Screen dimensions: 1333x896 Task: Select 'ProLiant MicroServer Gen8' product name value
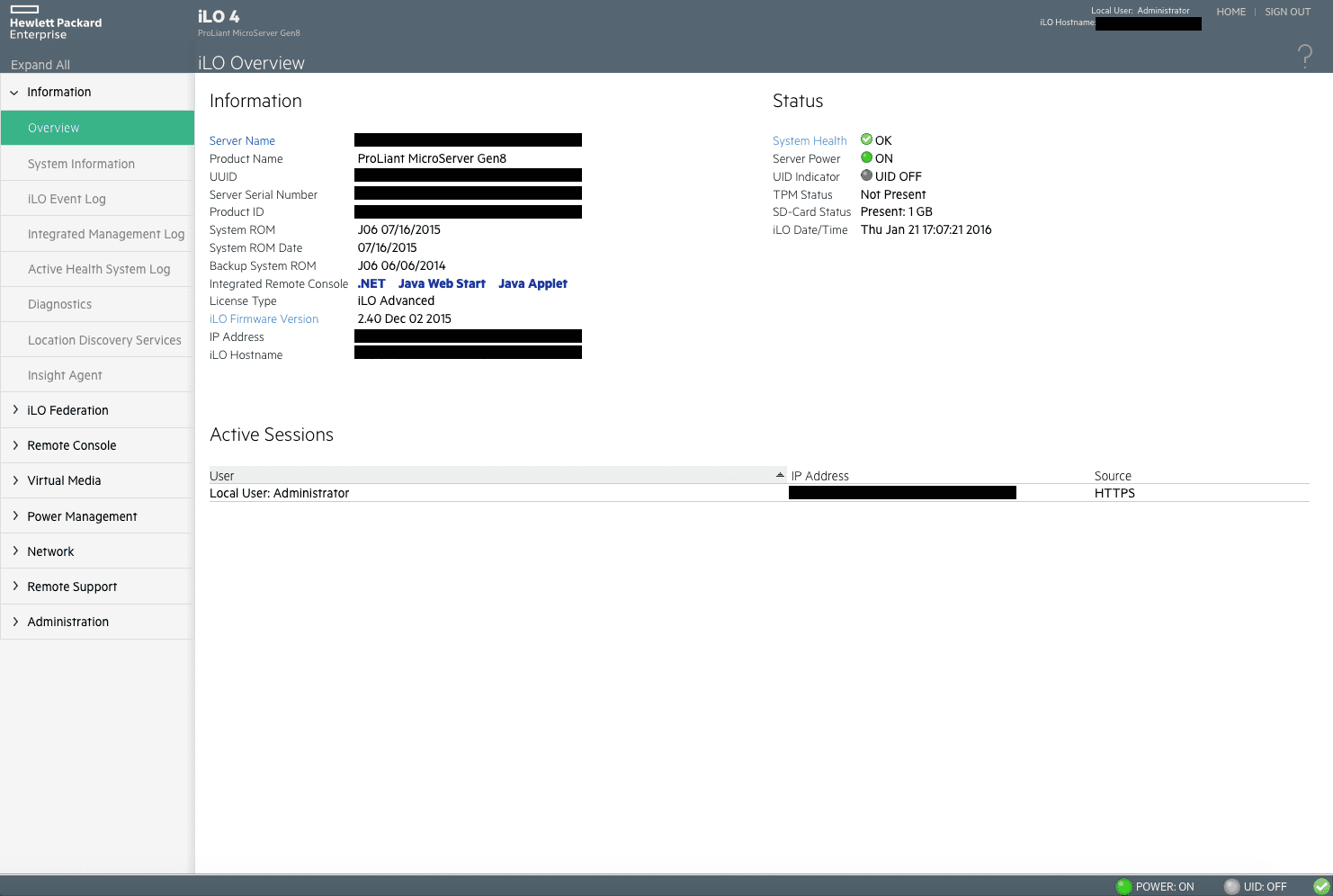tap(432, 158)
